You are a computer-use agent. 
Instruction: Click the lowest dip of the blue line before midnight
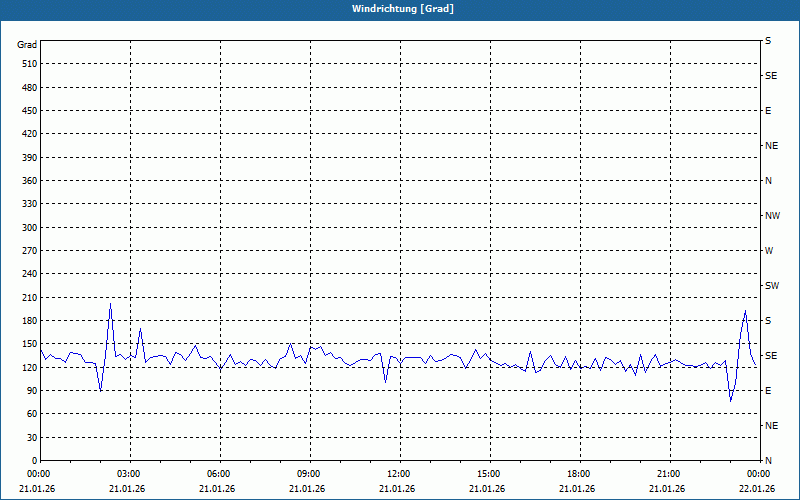pos(731,401)
